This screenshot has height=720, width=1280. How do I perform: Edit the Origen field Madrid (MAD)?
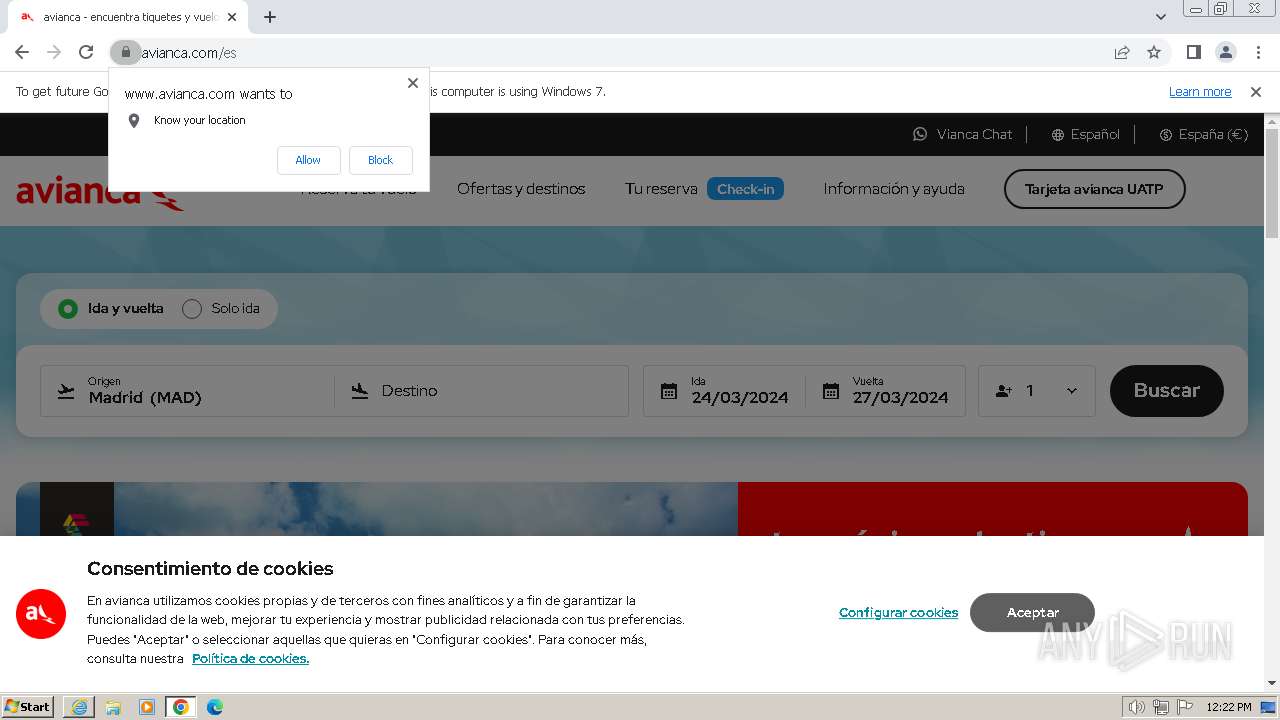(x=187, y=391)
